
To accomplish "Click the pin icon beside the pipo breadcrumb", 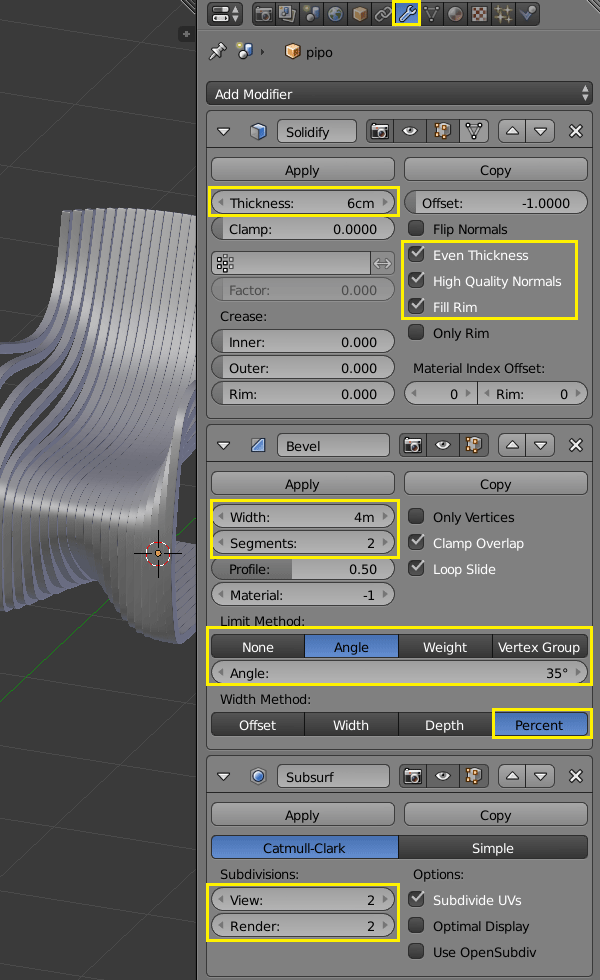I will coord(217,51).
